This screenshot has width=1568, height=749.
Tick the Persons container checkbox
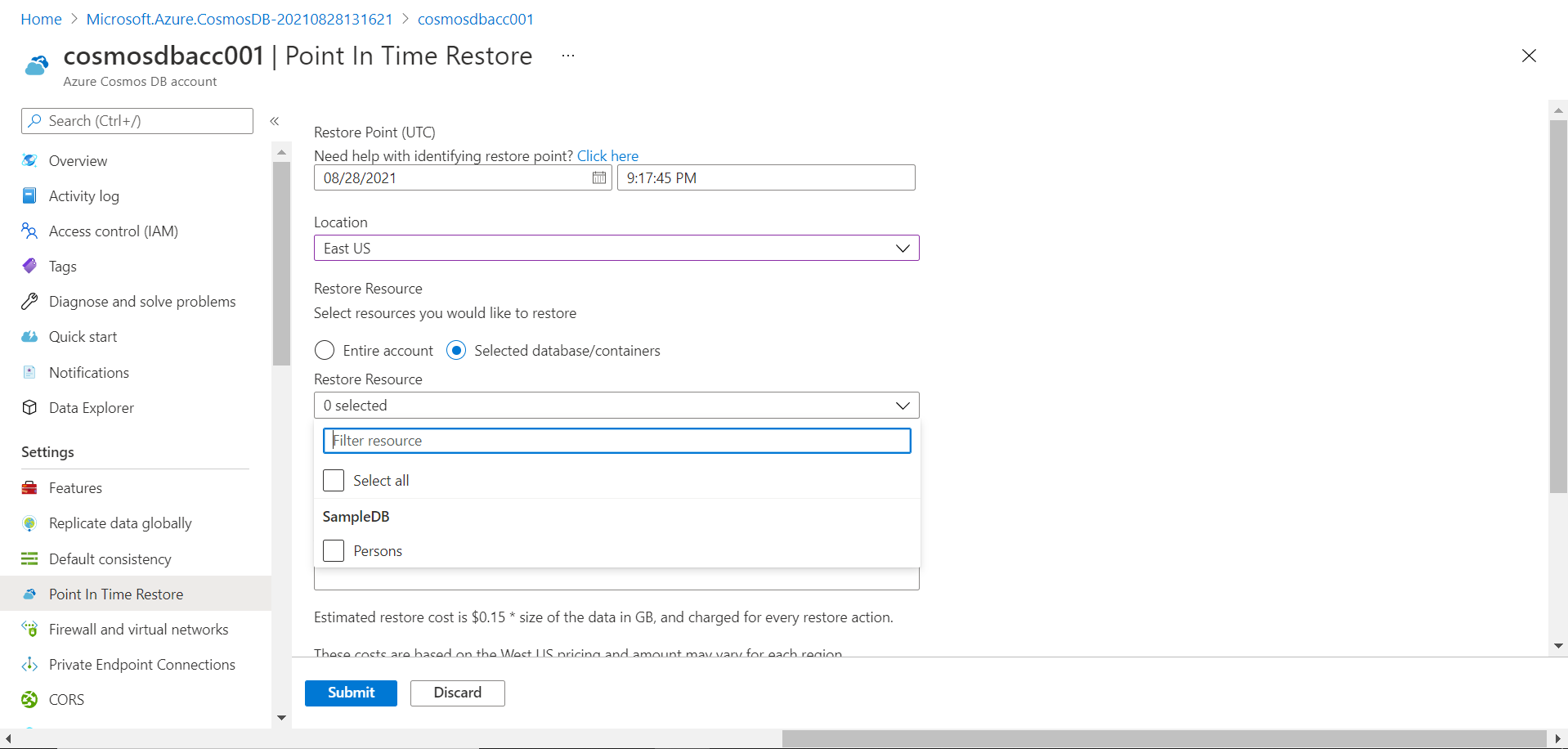point(334,550)
